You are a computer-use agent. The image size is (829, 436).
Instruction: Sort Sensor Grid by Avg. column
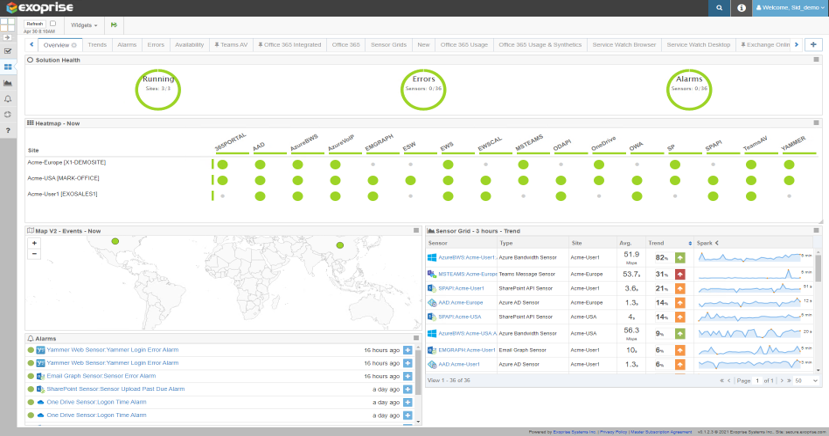[625, 243]
